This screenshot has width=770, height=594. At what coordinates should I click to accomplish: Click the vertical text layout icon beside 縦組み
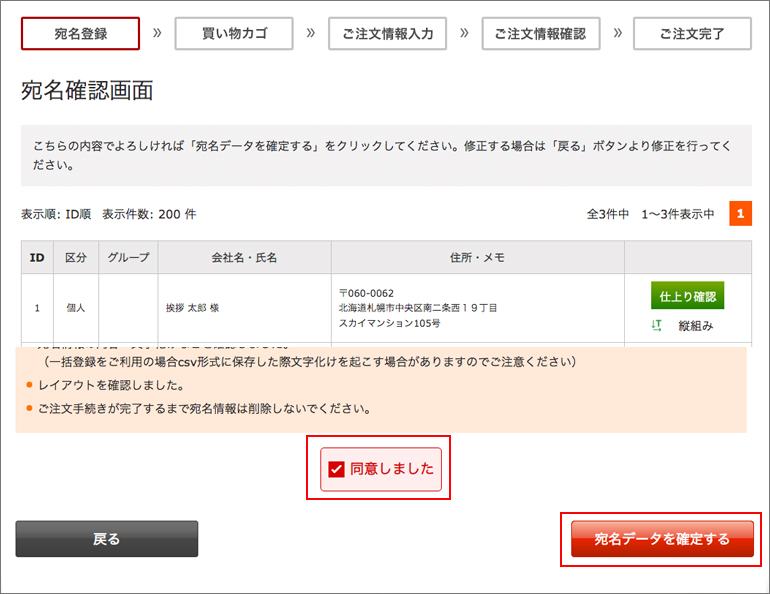click(x=657, y=325)
